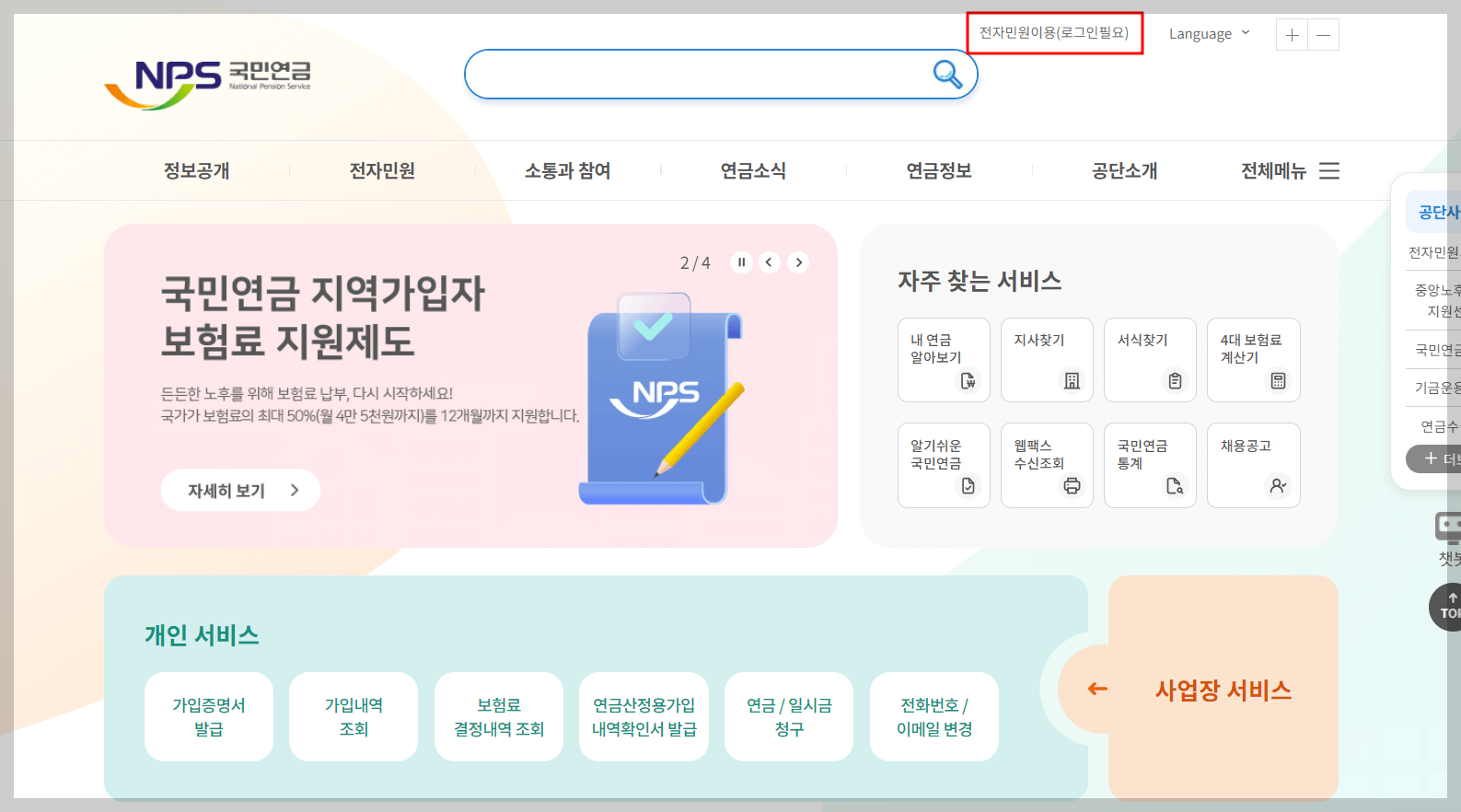Open 전자민원 menu
This screenshot has width=1461, height=812.
click(382, 170)
